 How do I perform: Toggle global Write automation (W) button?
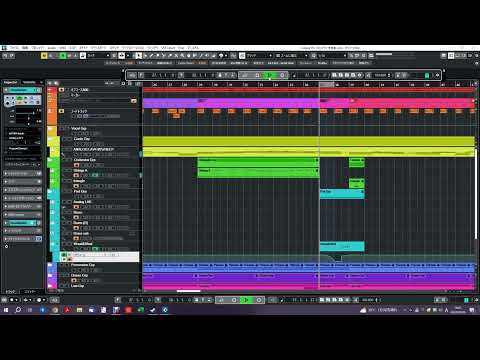[69, 56]
